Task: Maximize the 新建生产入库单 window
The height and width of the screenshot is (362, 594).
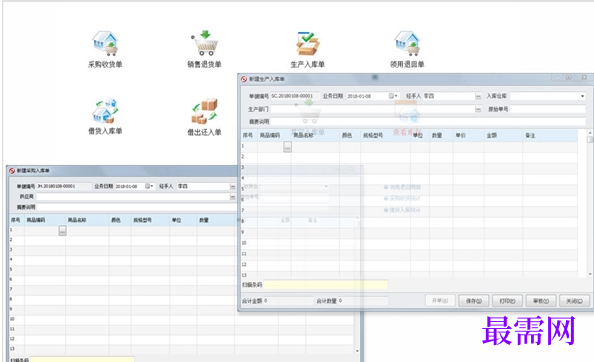Action: tap(569, 77)
